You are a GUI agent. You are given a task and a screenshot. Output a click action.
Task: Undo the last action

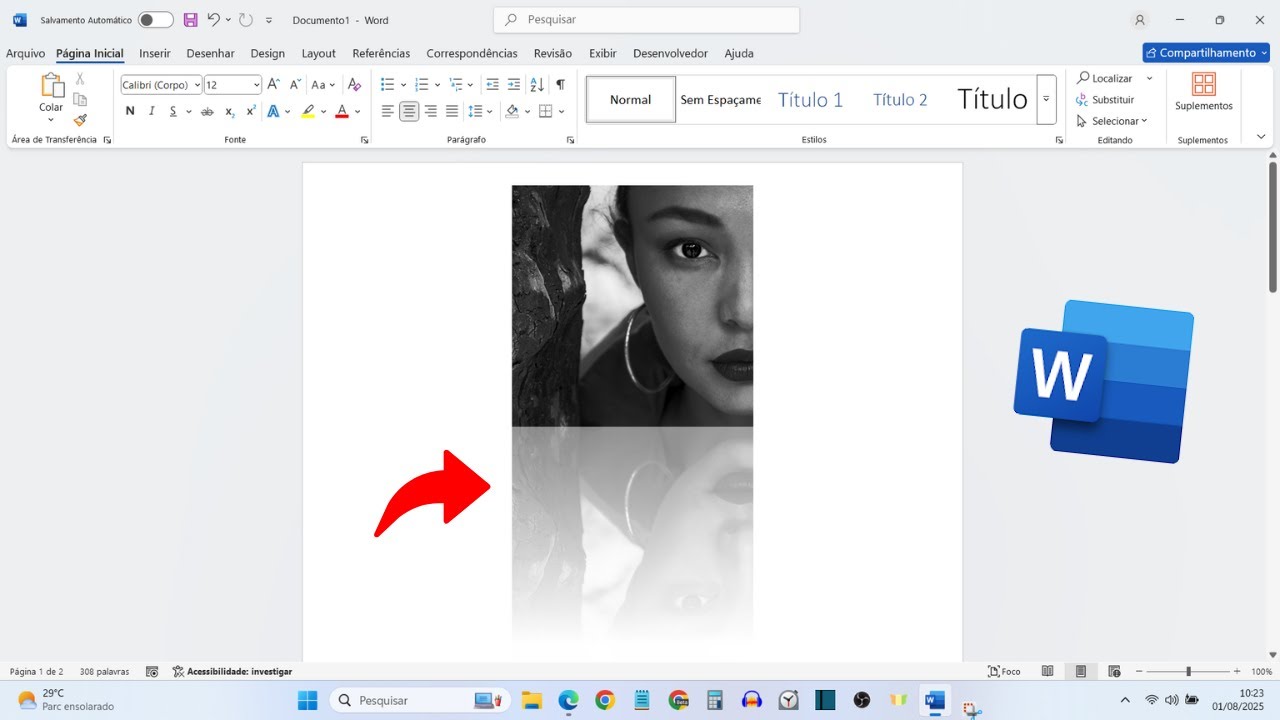(213, 20)
